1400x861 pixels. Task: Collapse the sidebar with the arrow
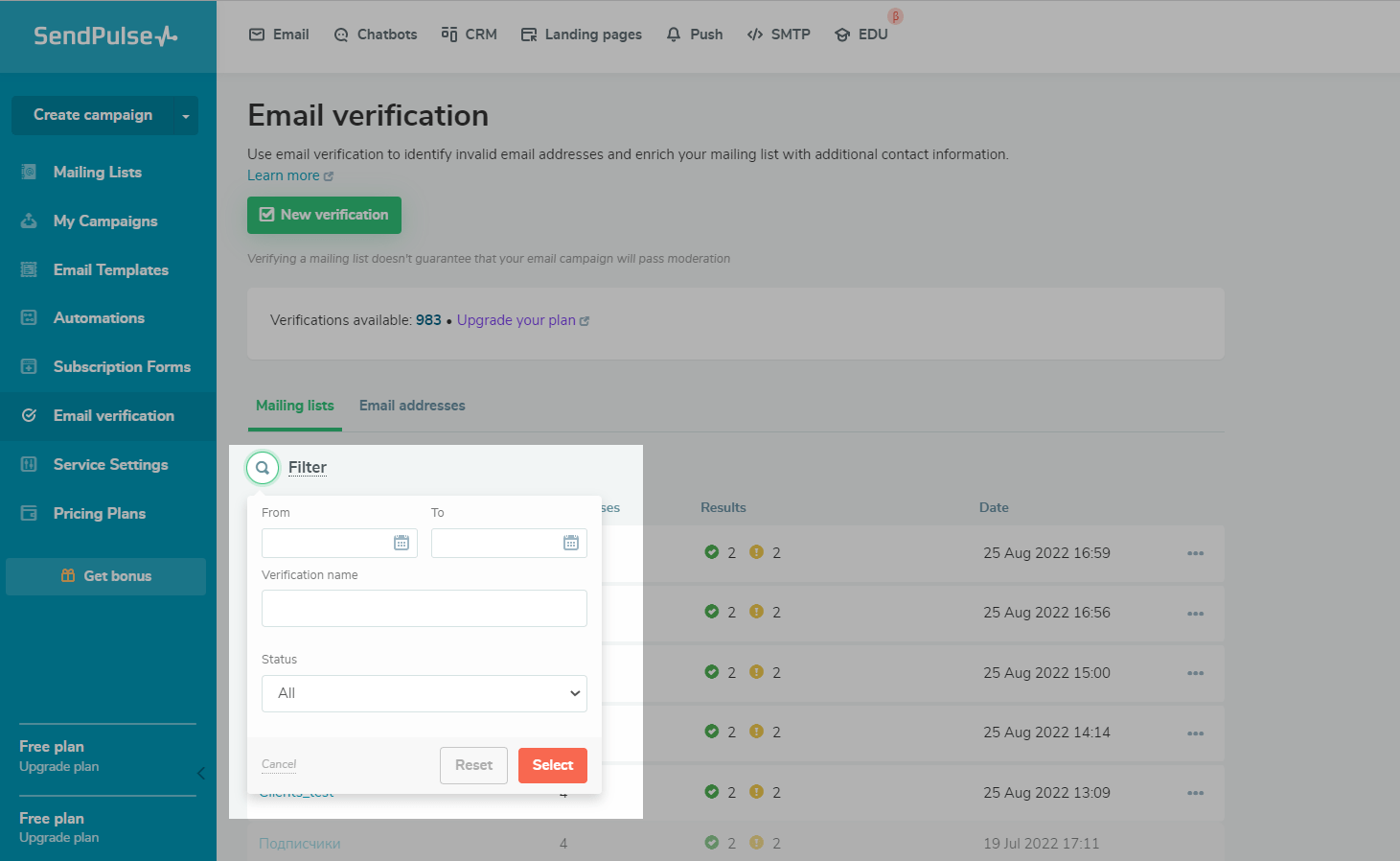(x=201, y=773)
